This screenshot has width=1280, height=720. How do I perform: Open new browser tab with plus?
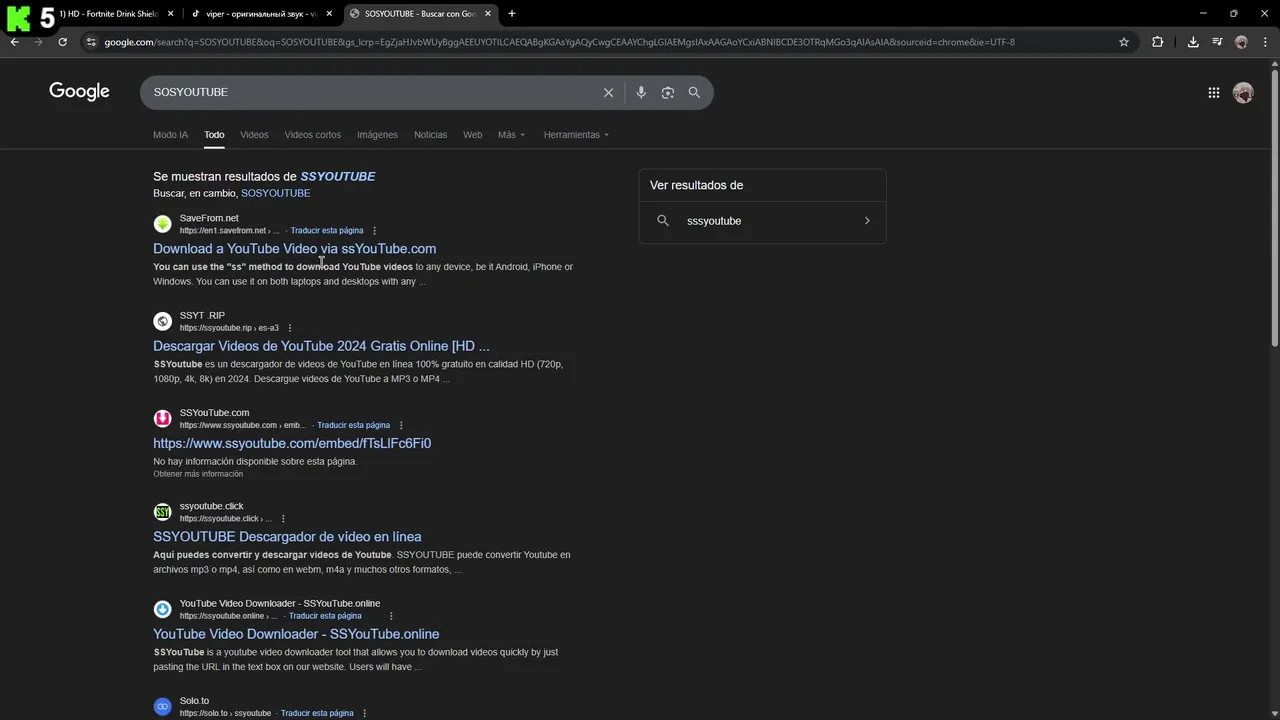[512, 14]
